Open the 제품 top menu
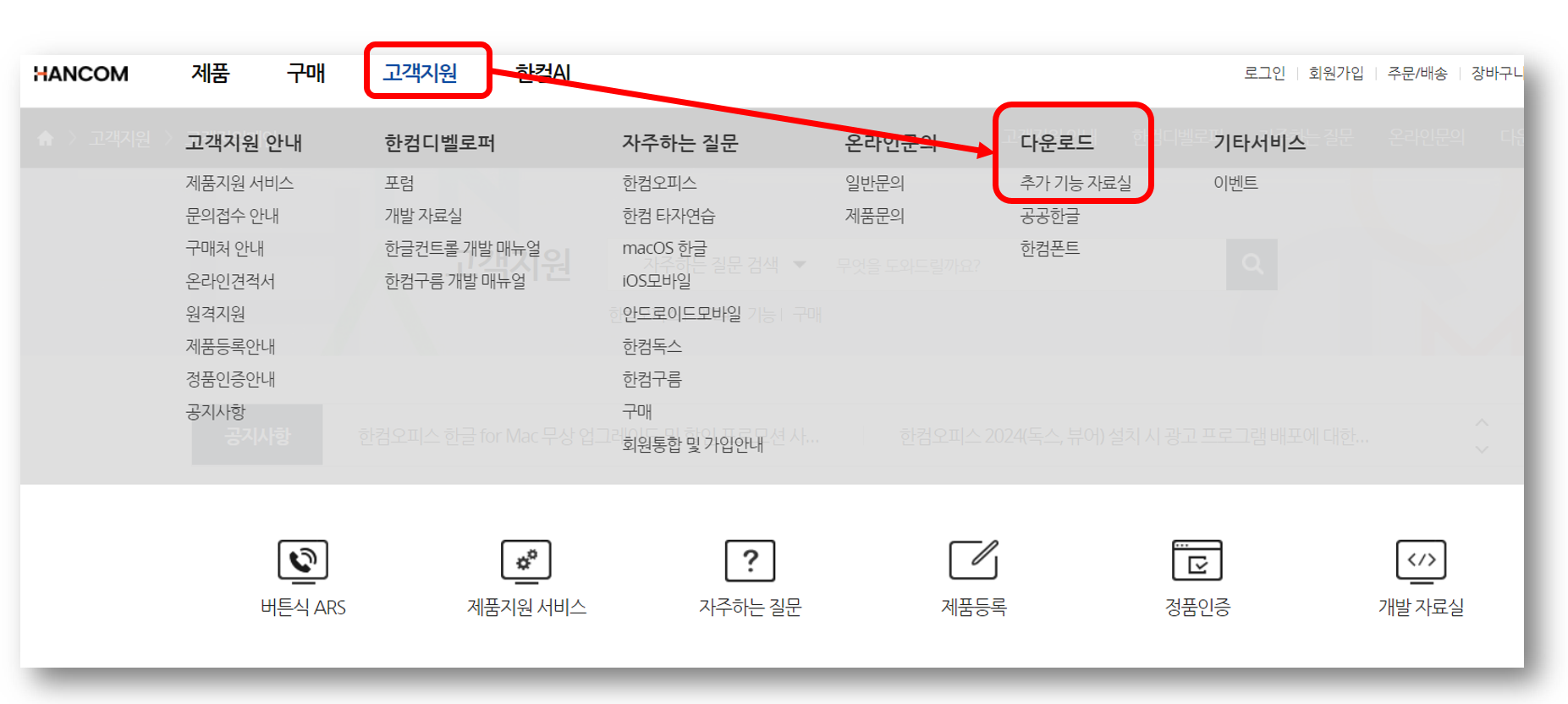The image size is (1568, 704). tap(210, 74)
